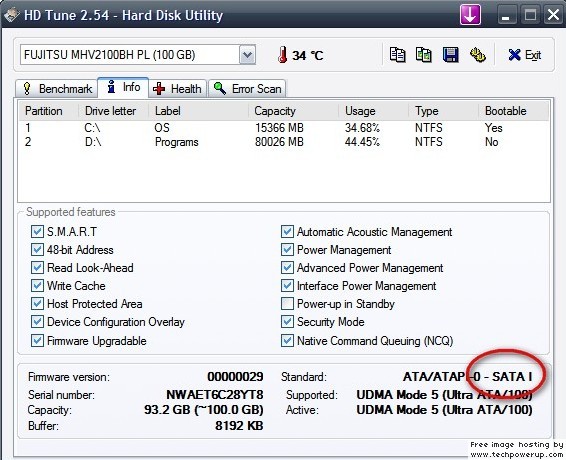Minimize the HD Tune window
566x460 pixels.
(x=506, y=15)
